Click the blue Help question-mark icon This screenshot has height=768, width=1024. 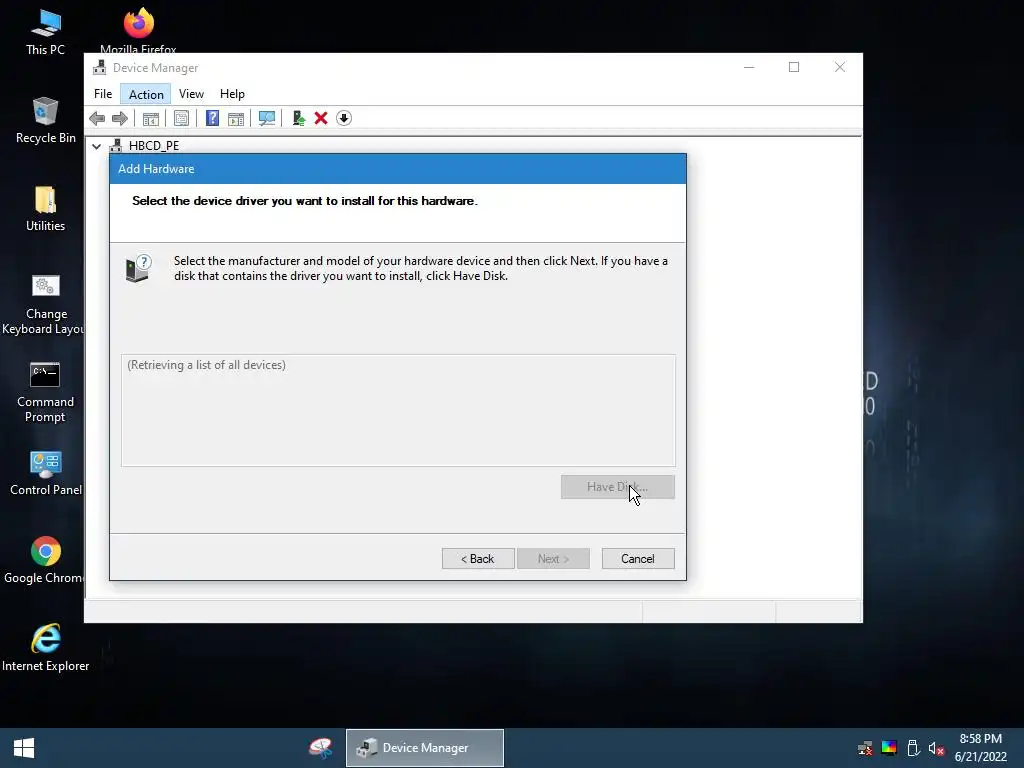click(212, 118)
